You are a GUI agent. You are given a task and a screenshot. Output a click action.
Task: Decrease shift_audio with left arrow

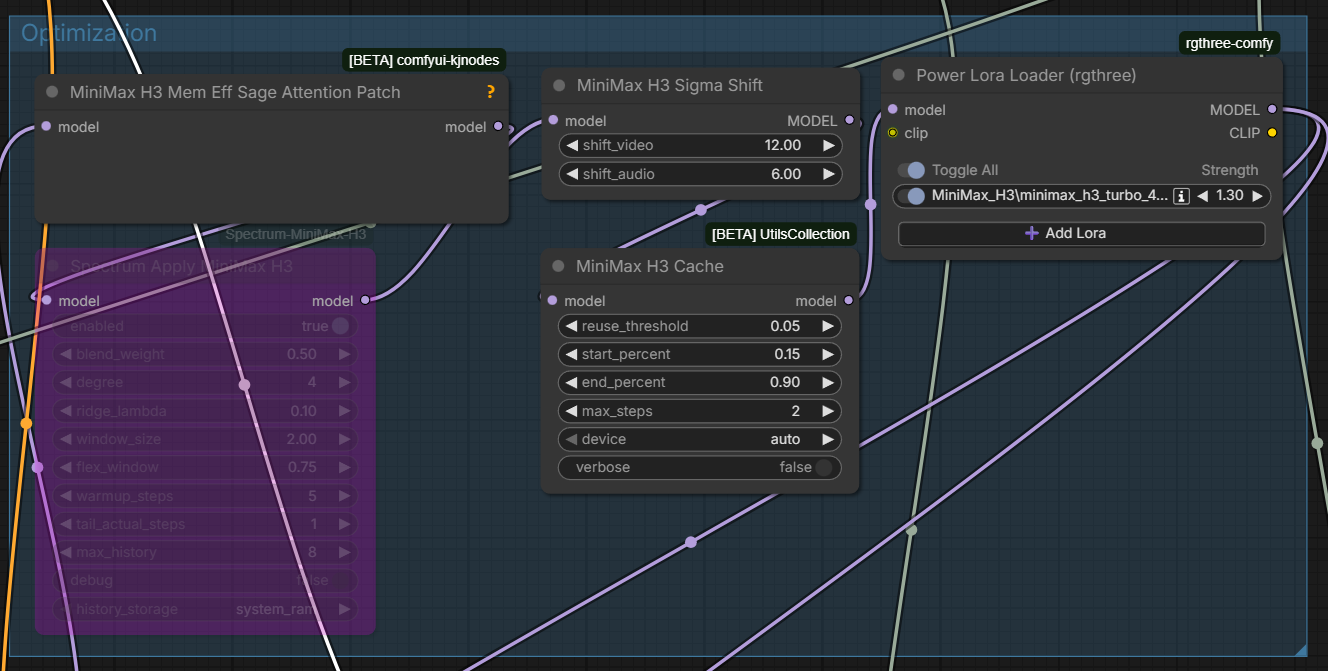[x=572, y=174]
